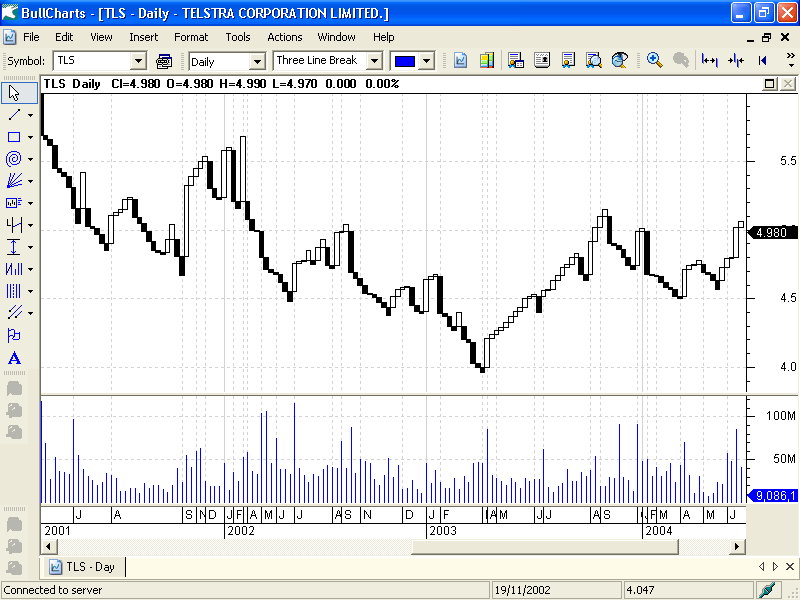Viewport: 800px width, 600px height.
Task: Click the BullCharts document icon in menu bar
Action: 10,37
